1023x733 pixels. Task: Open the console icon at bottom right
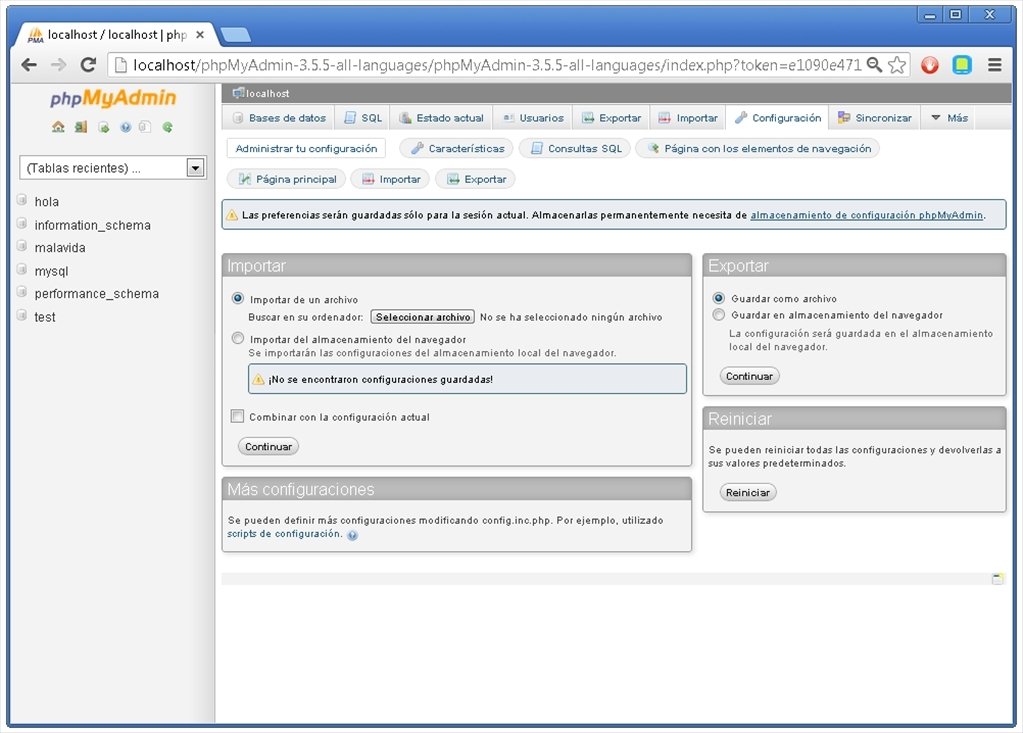tap(998, 578)
